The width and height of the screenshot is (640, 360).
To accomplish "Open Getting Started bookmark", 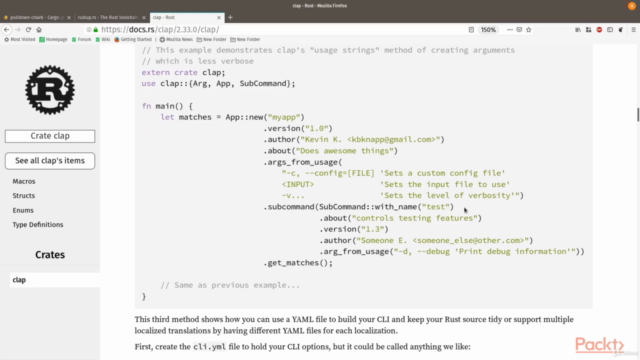I will point(133,40).
